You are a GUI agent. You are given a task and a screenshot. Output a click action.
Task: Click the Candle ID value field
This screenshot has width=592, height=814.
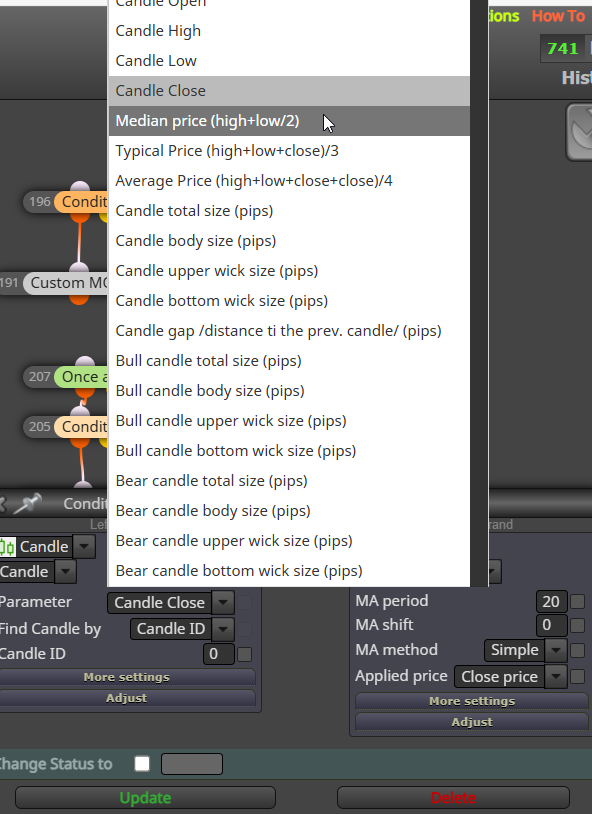coord(219,654)
